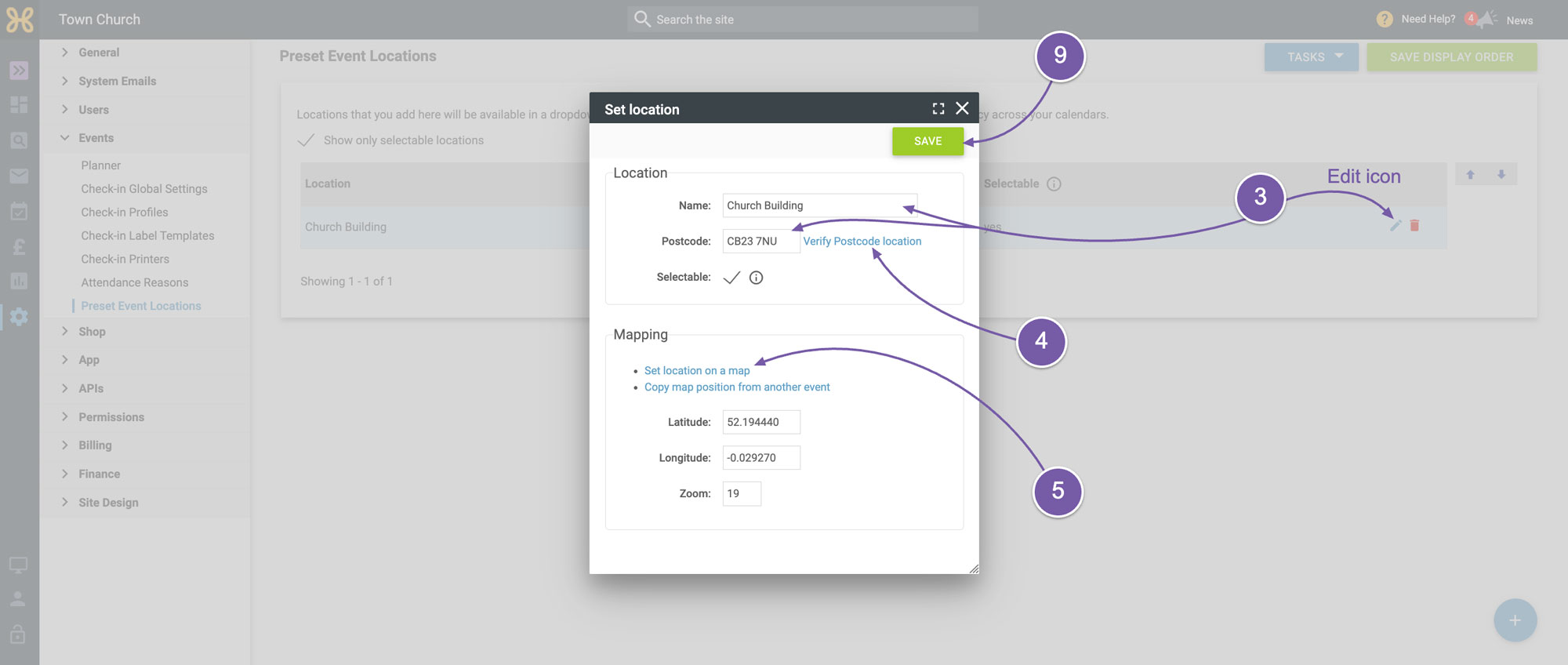This screenshot has width=1568, height=665.
Task: Collapse the Events section
Action: tap(96, 138)
